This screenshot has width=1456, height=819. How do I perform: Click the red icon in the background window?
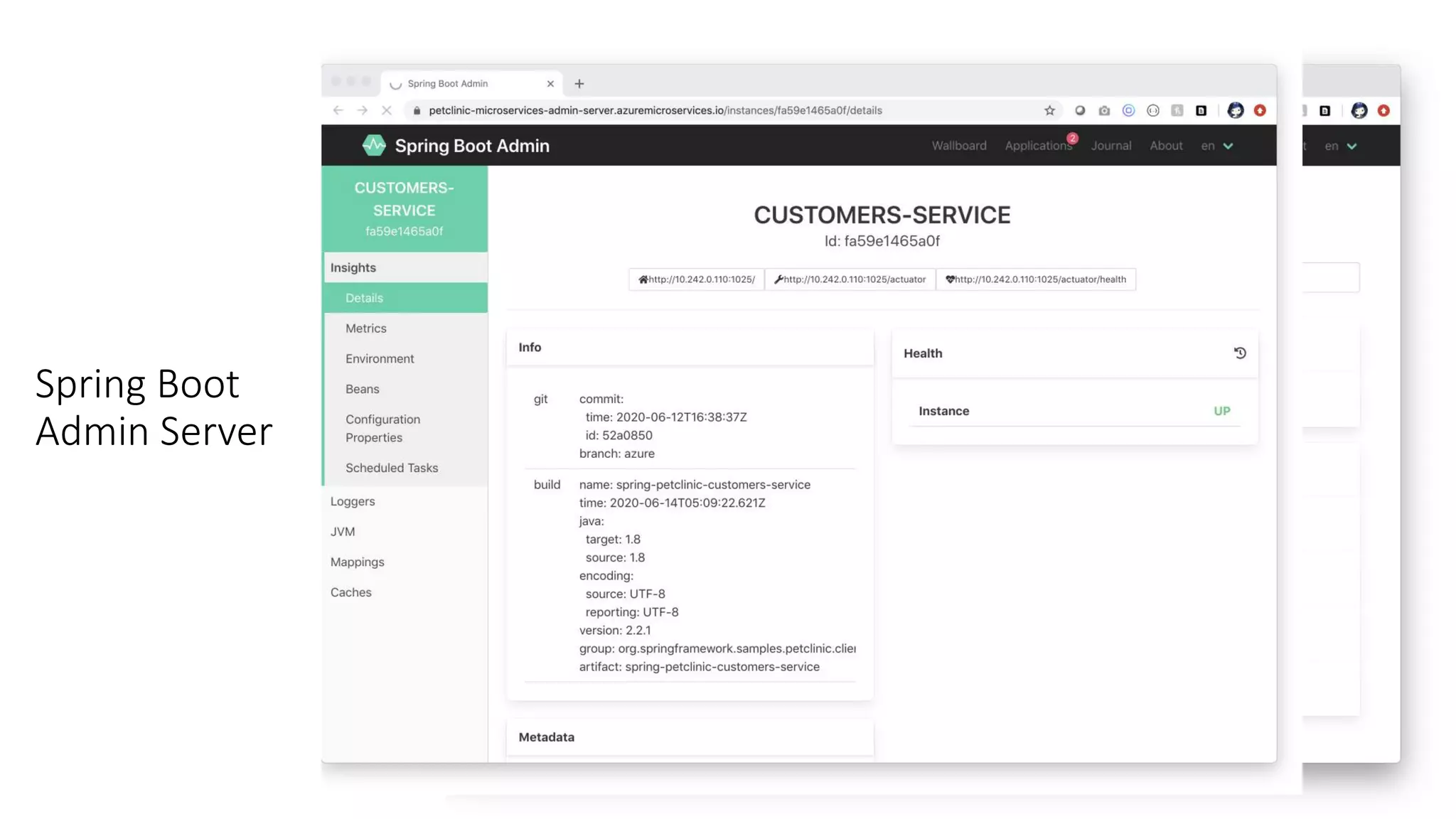point(1383,110)
